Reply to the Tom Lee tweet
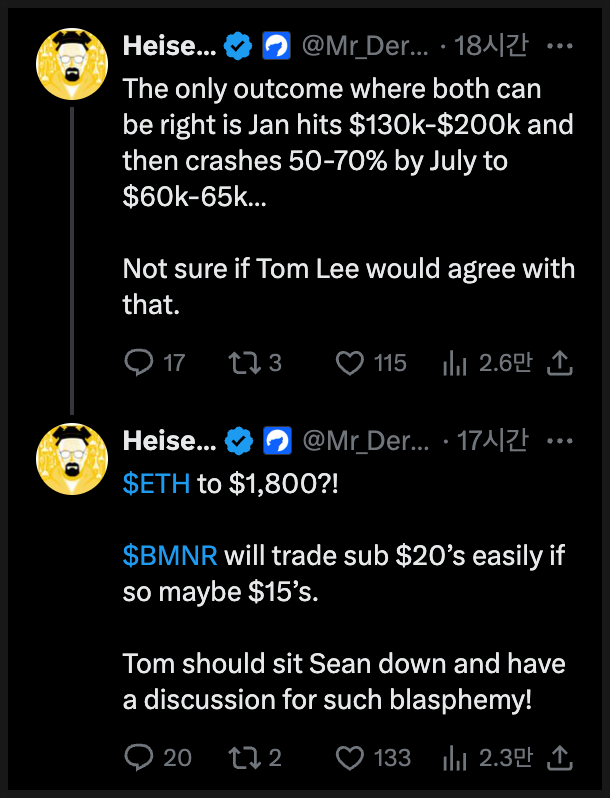The image size is (610, 798). (138, 362)
